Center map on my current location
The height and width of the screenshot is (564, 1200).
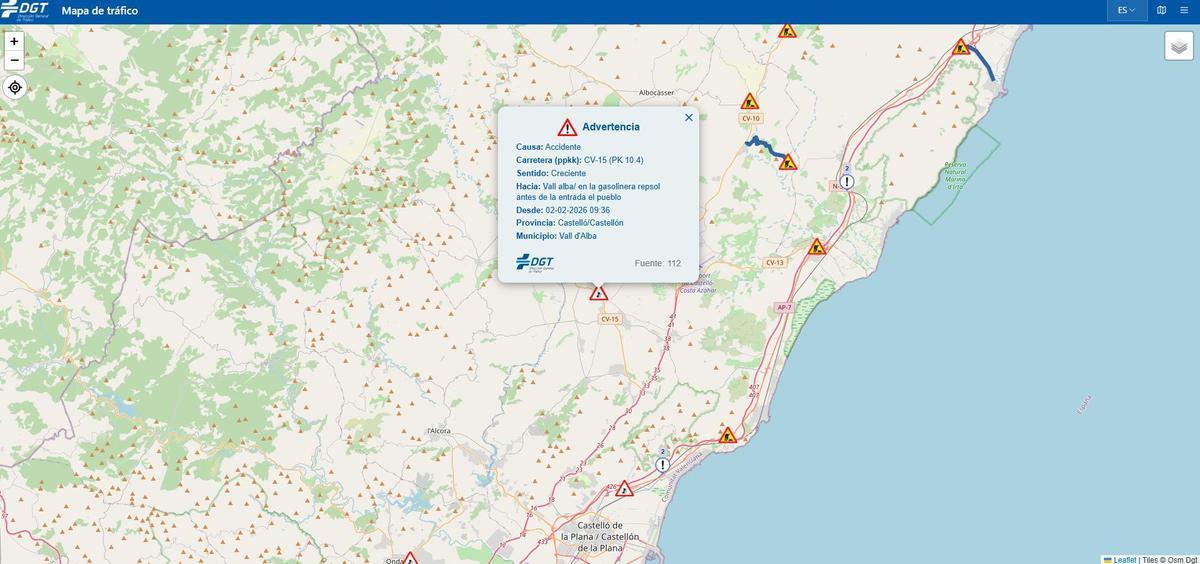[14, 87]
